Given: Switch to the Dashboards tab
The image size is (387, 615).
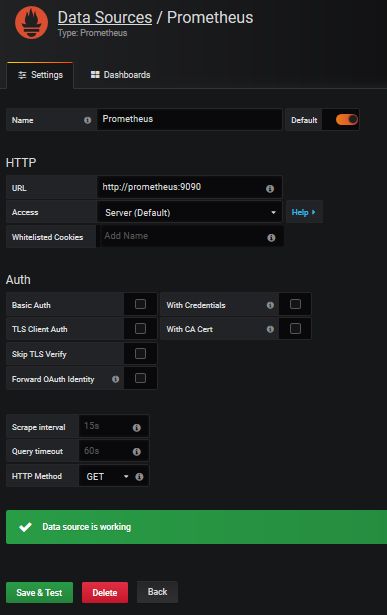Looking at the screenshot, I should (120, 75).
